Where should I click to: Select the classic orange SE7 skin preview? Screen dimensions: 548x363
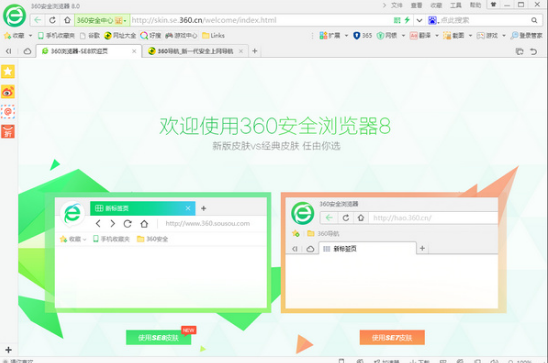coord(394,252)
